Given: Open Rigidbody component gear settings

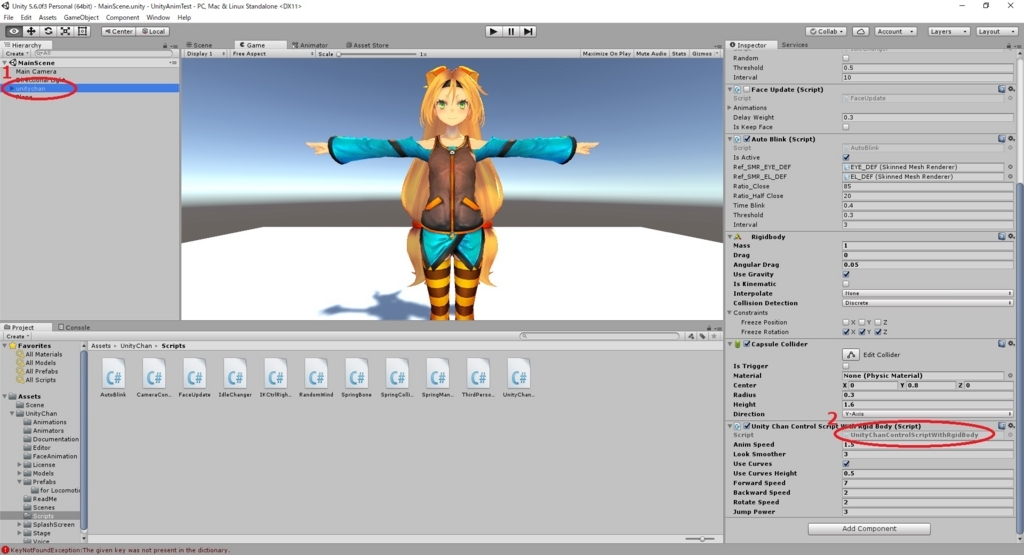Looking at the screenshot, I should (1011, 236).
